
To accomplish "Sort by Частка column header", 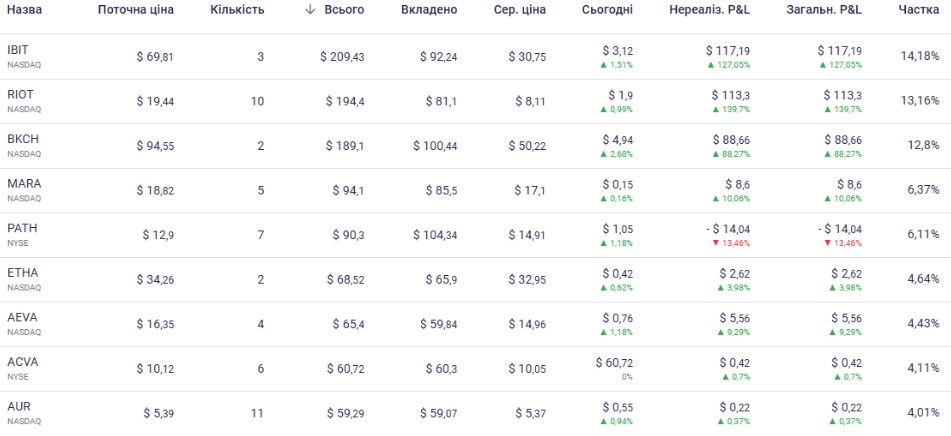I will pyautogui.click(x=919, y=10).
